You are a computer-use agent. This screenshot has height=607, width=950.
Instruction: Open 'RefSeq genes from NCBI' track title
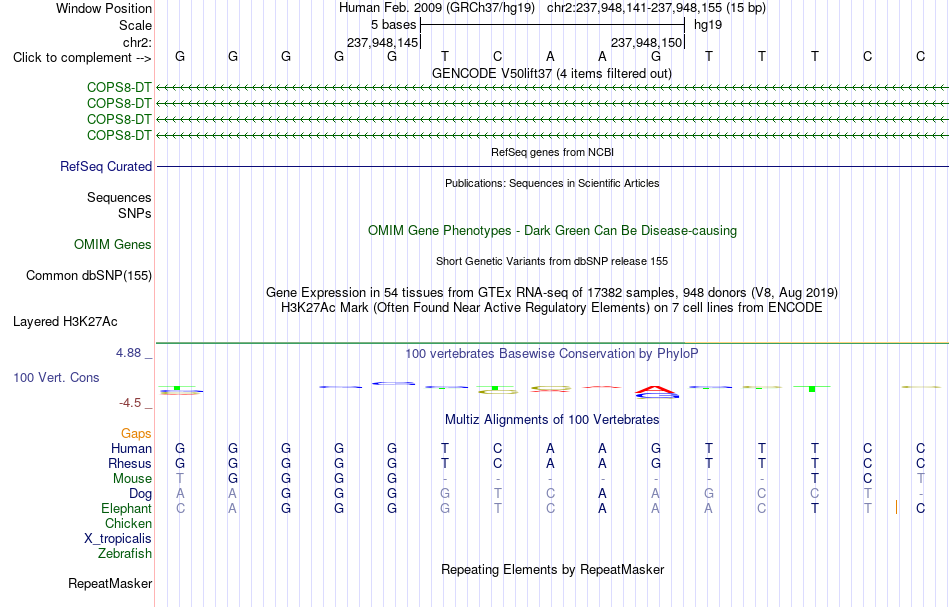pos(552,152)
